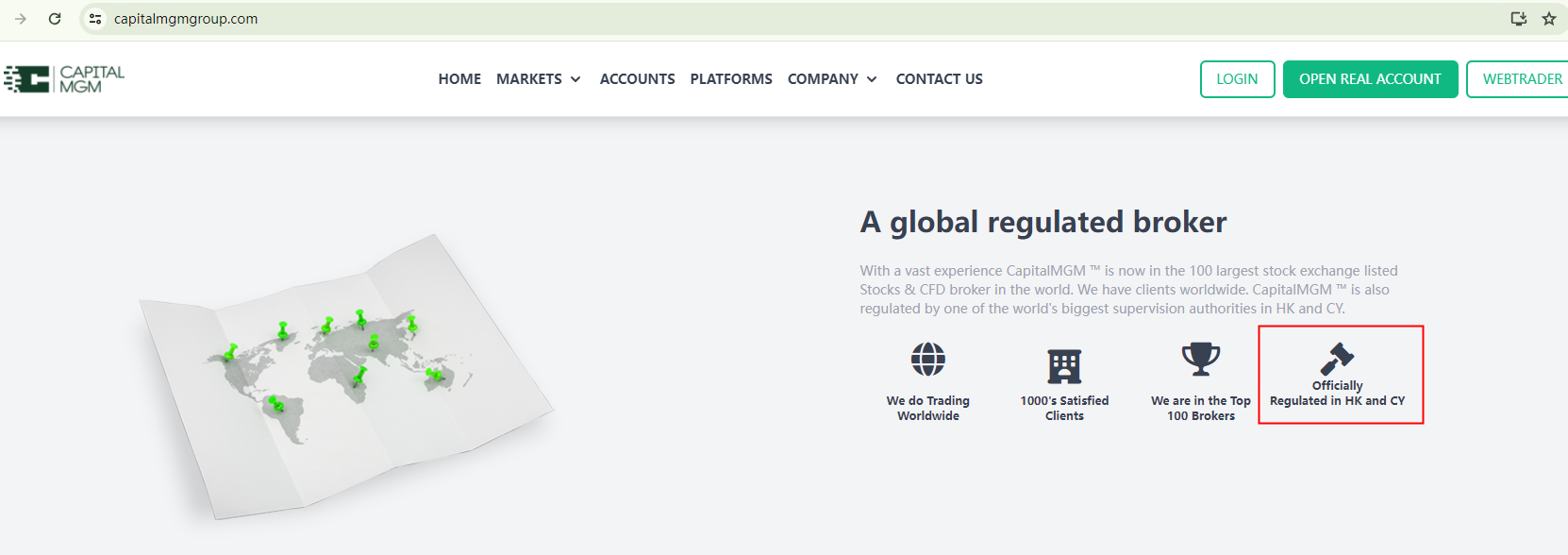Click 'We do Trading Worldwide' text
Image resolution: width=1568 pixels, height=555 pixels.
click(928, 409)
